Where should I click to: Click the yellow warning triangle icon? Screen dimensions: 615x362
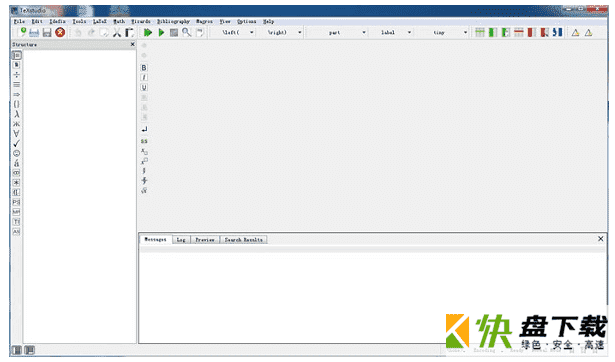pyautogui.click(x=575, y=33)
